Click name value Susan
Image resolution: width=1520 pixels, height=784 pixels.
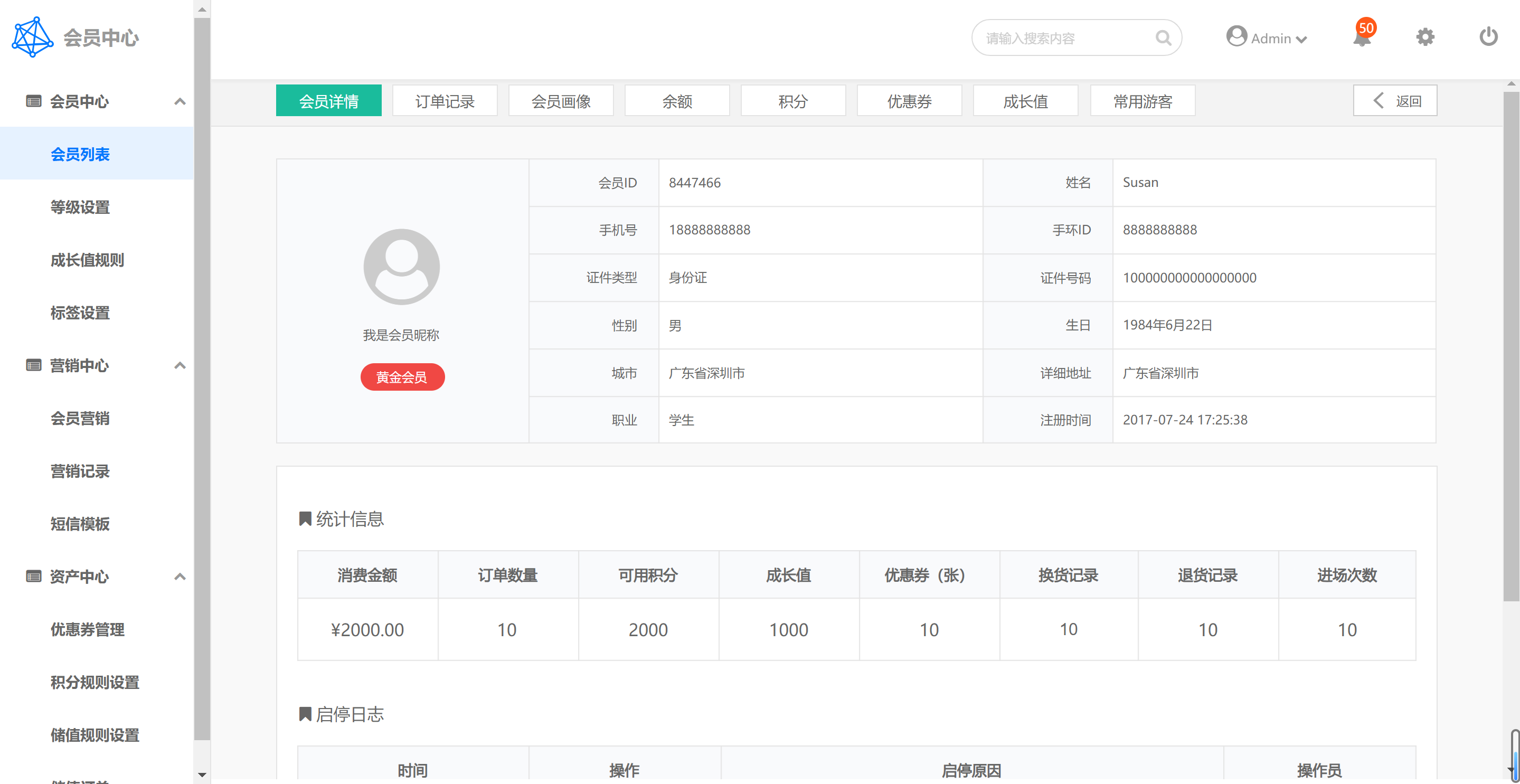pos(1140,182)
